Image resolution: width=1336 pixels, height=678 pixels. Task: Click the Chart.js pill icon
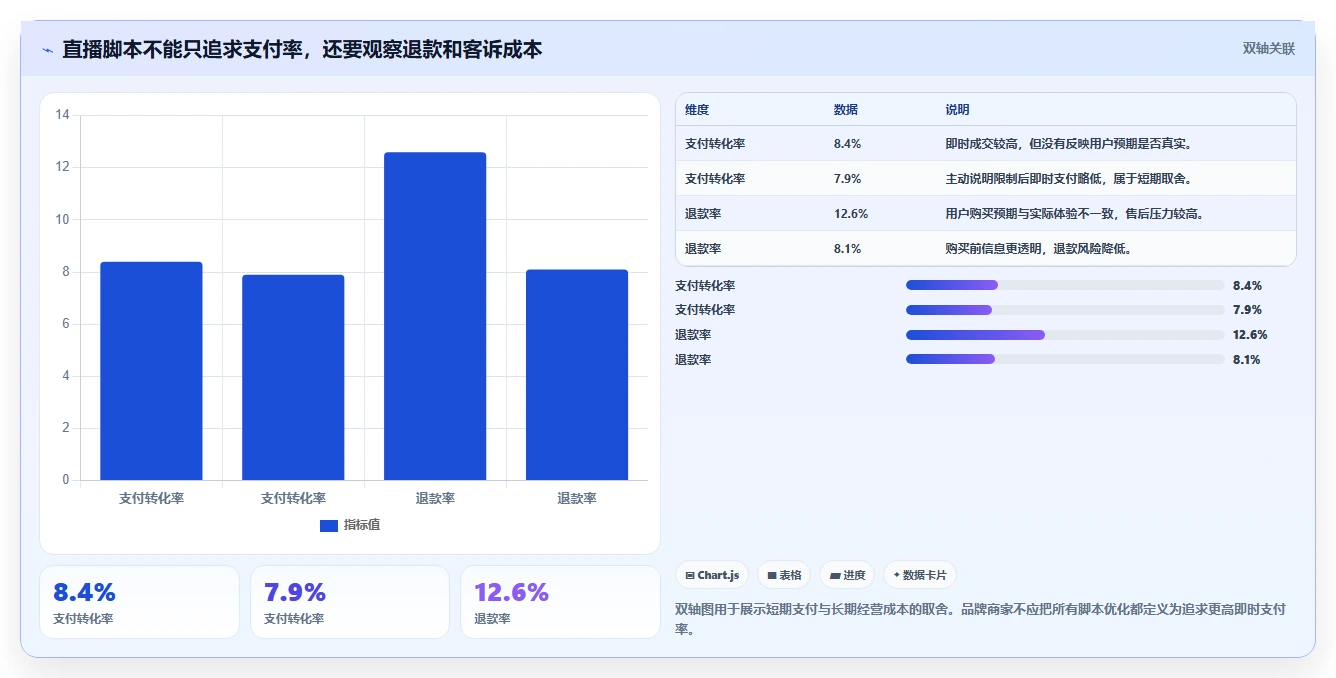(x=690, y=575)
